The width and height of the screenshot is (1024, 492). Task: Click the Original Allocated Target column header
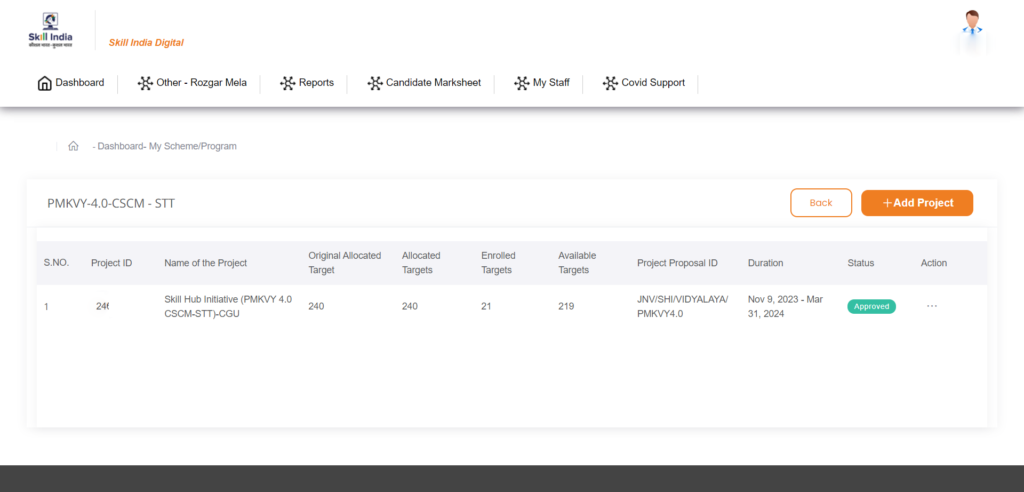point(345,263)
